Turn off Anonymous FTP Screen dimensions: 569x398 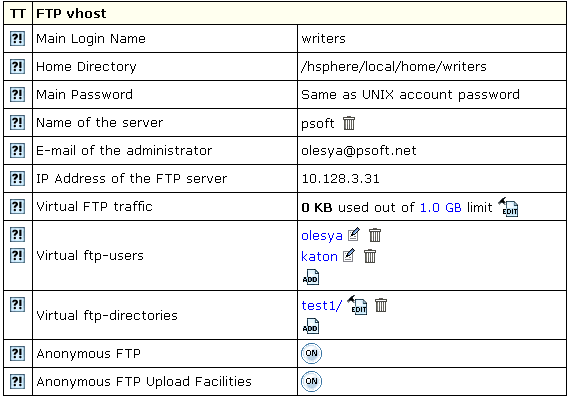[x=311, y=353]
